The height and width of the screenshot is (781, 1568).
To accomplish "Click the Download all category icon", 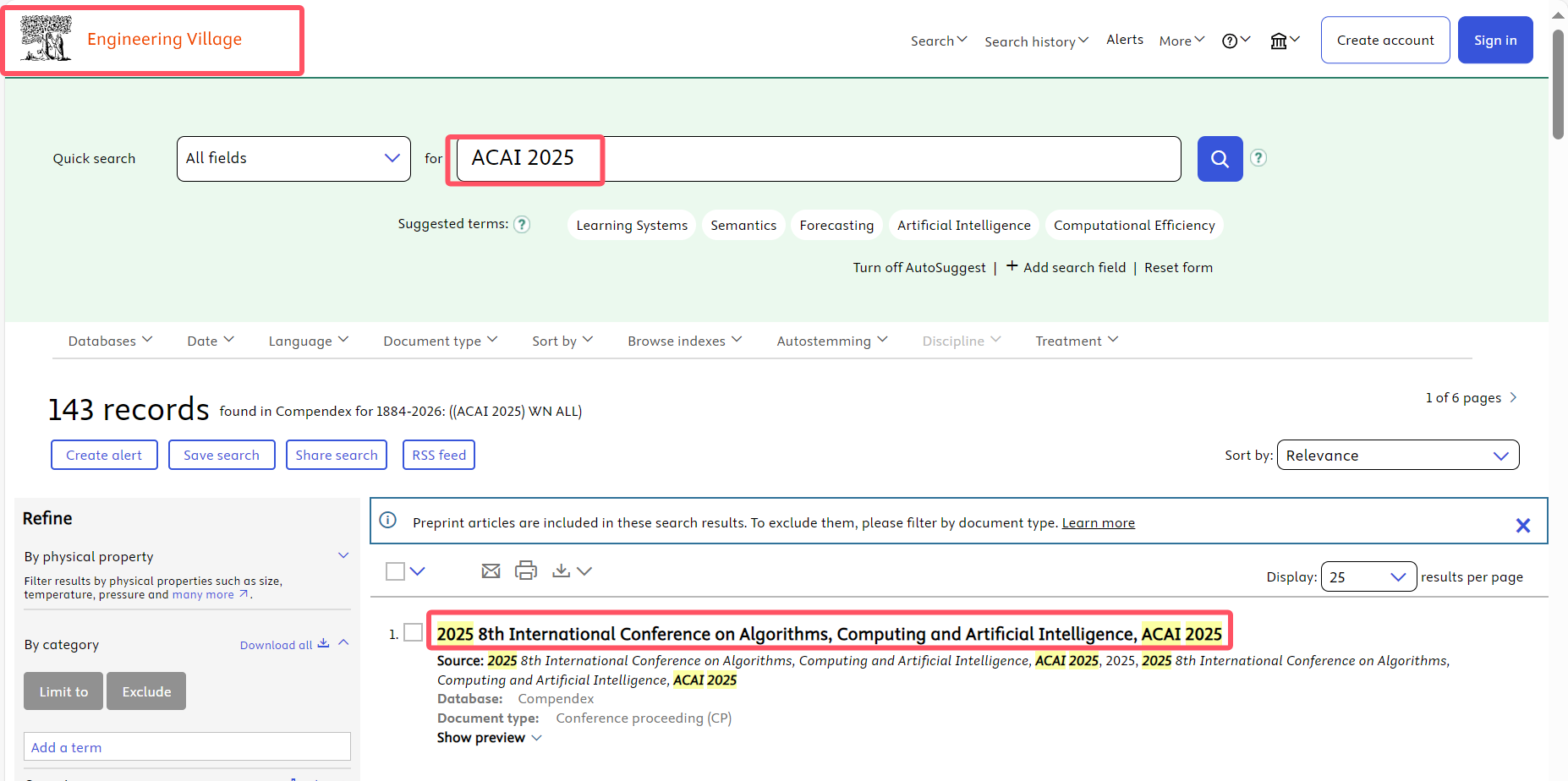I will (323, 643).
